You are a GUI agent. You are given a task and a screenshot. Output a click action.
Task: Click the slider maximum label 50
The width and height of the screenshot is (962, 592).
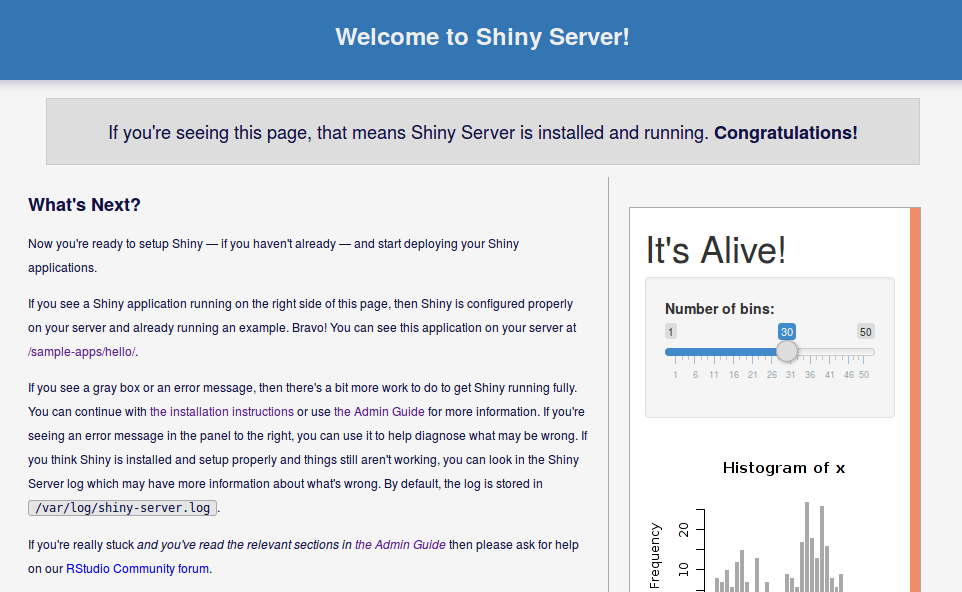click(866, 332)
